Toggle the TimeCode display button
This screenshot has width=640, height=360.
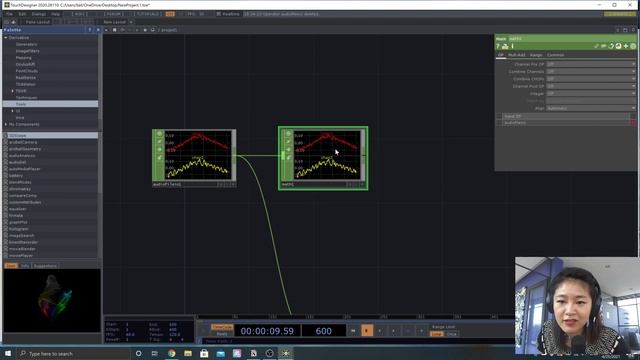pos(222,327)
